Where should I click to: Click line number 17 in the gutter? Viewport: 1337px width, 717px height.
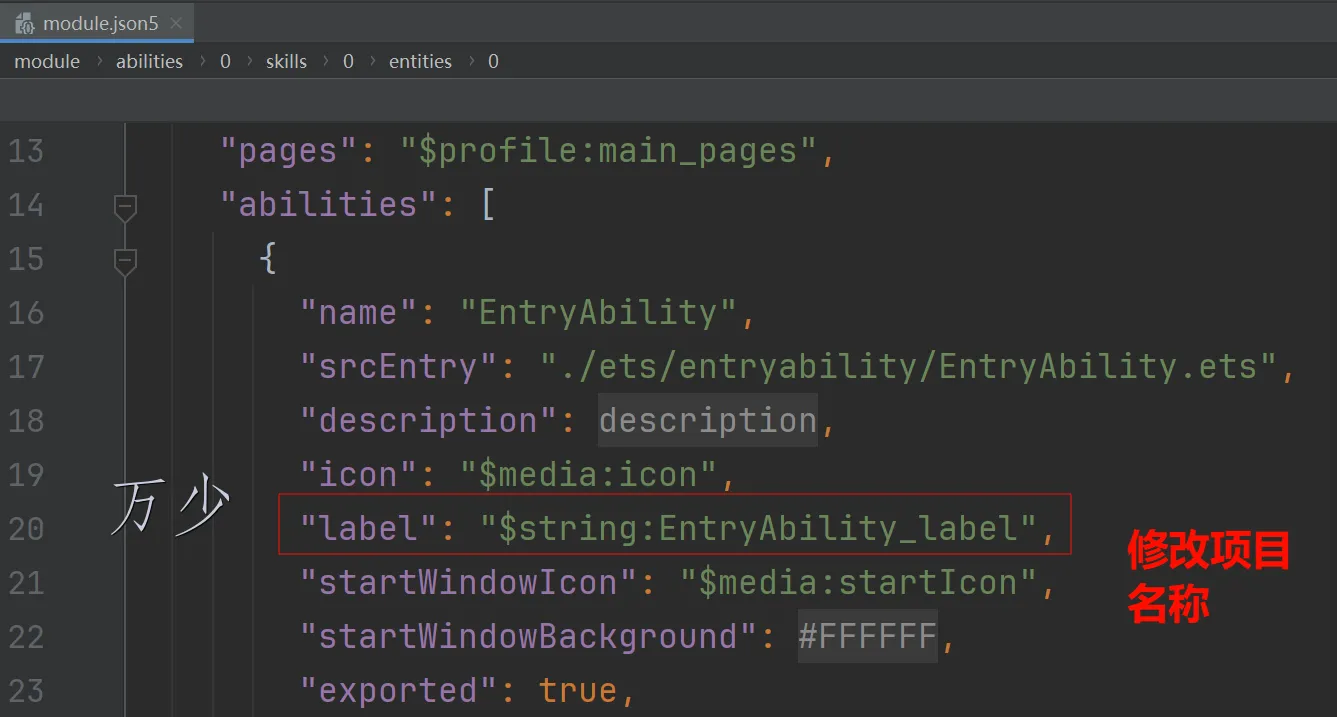26,367
